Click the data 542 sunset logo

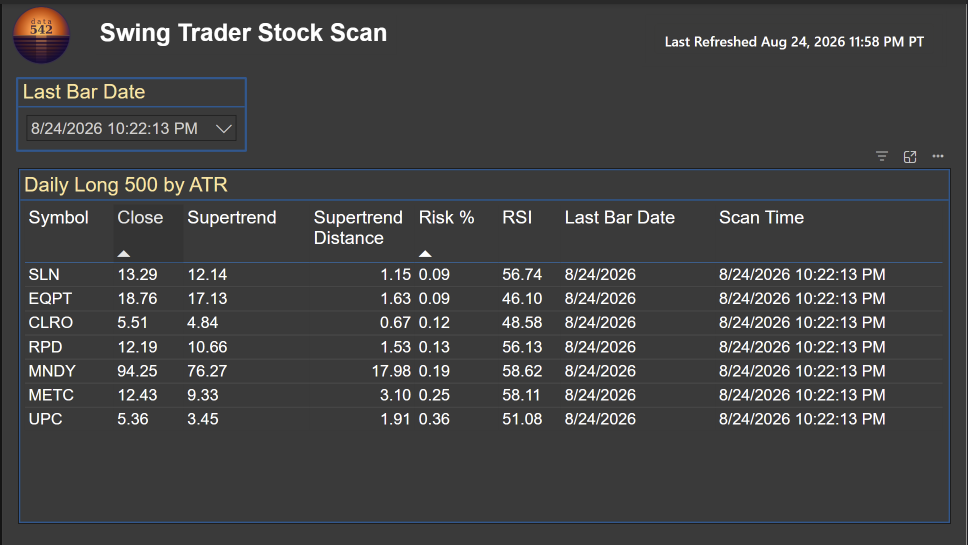(x=41, y=35)
